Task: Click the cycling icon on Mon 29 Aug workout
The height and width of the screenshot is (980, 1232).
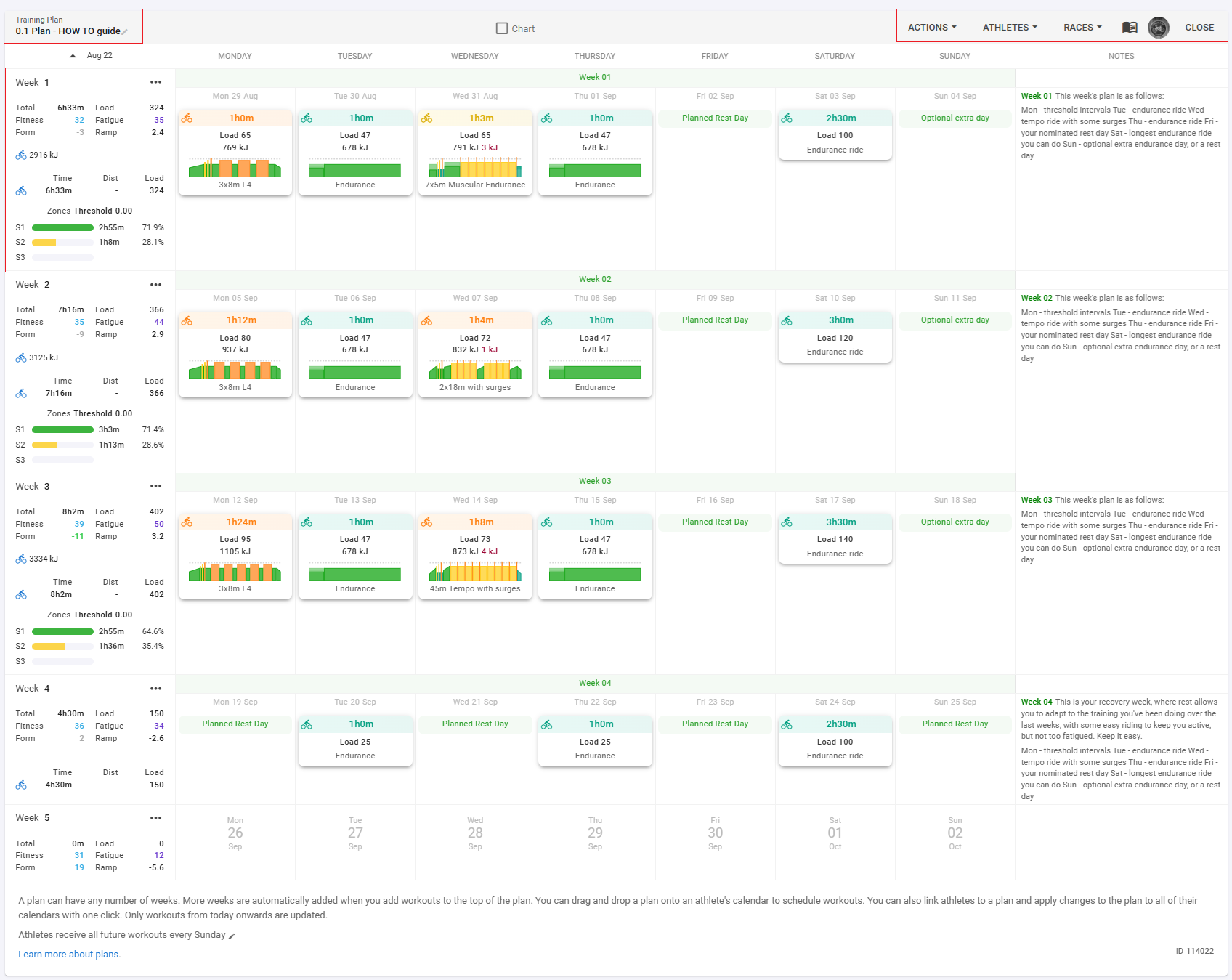Action: coord(187,118)
